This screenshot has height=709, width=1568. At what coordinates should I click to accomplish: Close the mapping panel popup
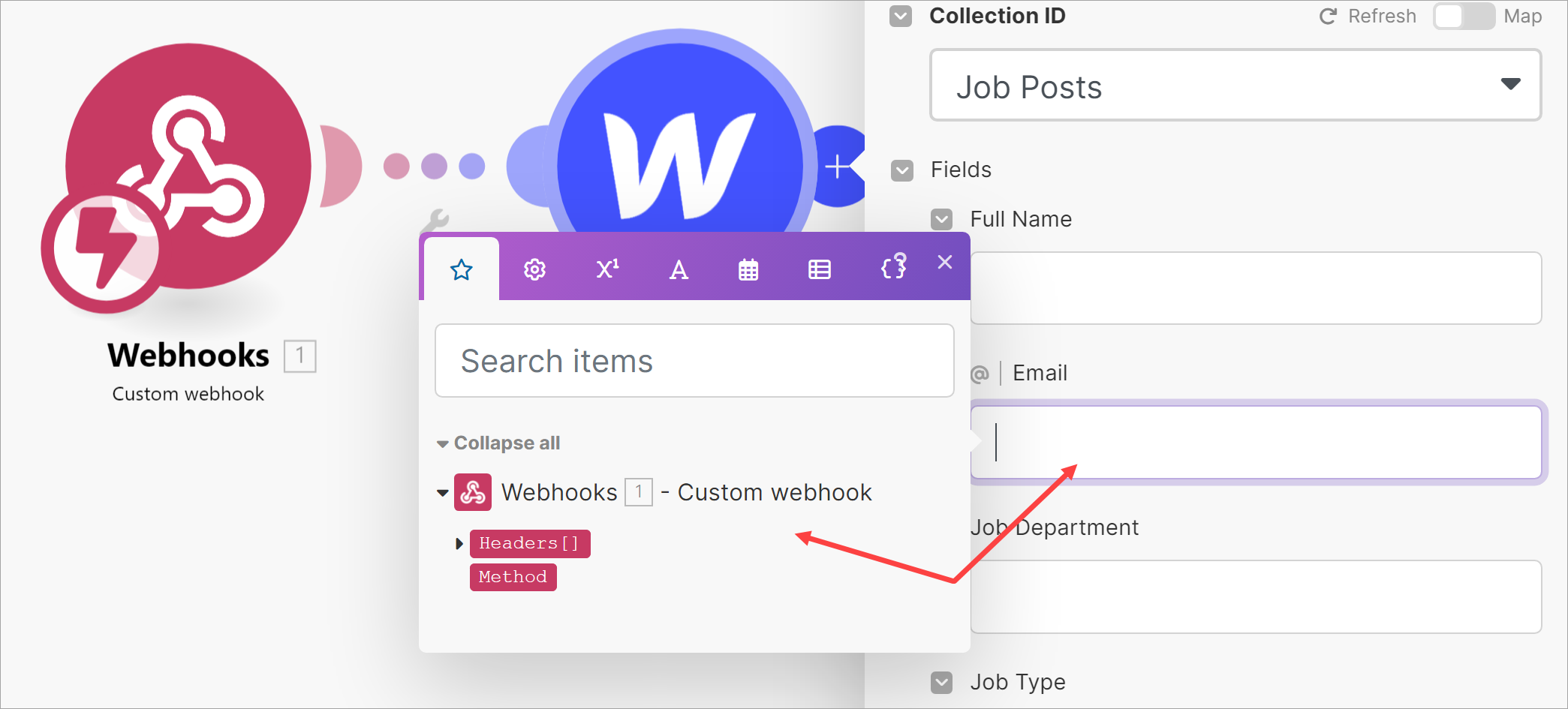click(x=945, y=262)
